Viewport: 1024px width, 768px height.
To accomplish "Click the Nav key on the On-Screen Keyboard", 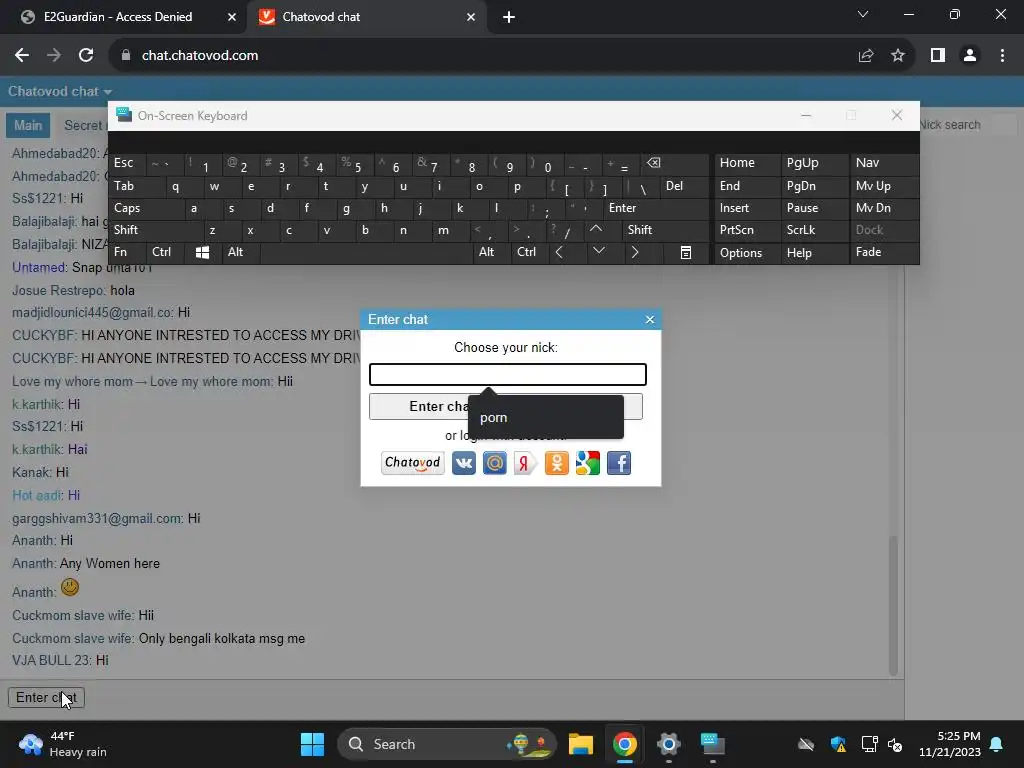I will 884,163.
